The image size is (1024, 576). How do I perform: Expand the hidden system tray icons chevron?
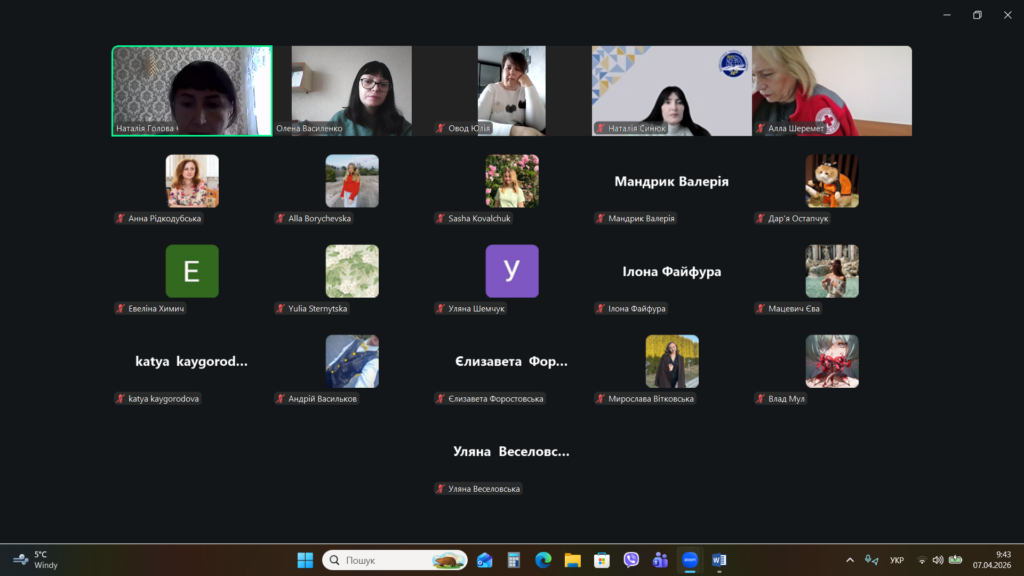(850, 560)
